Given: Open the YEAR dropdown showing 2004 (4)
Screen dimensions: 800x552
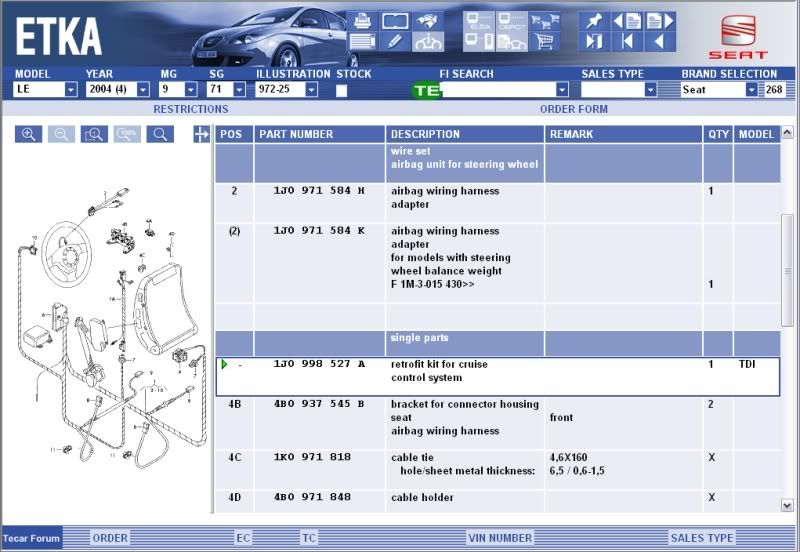Looking at the screenshot, I should pyautogui.click(x=143, y=89).
